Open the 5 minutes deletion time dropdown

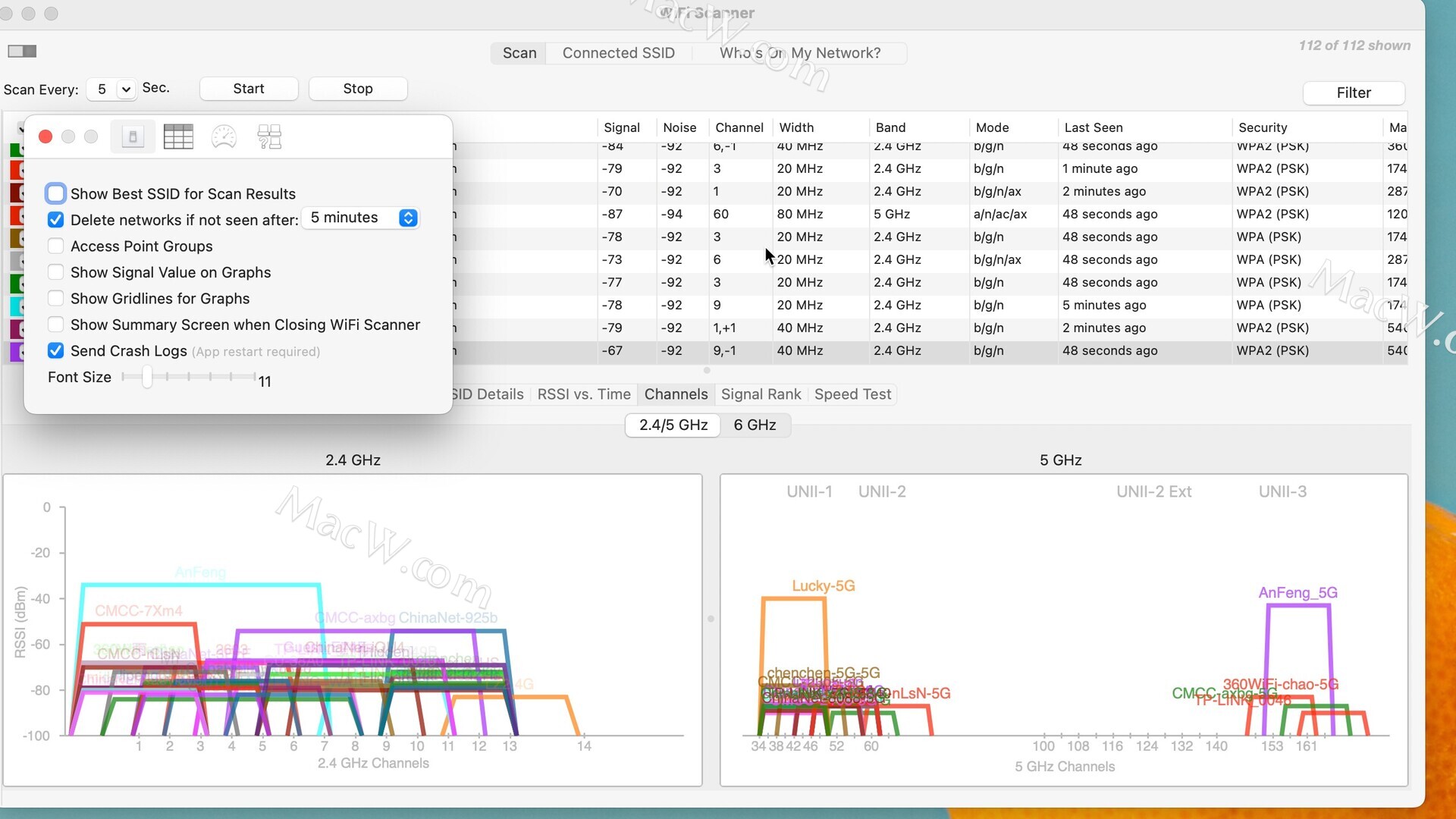(361, 218)
